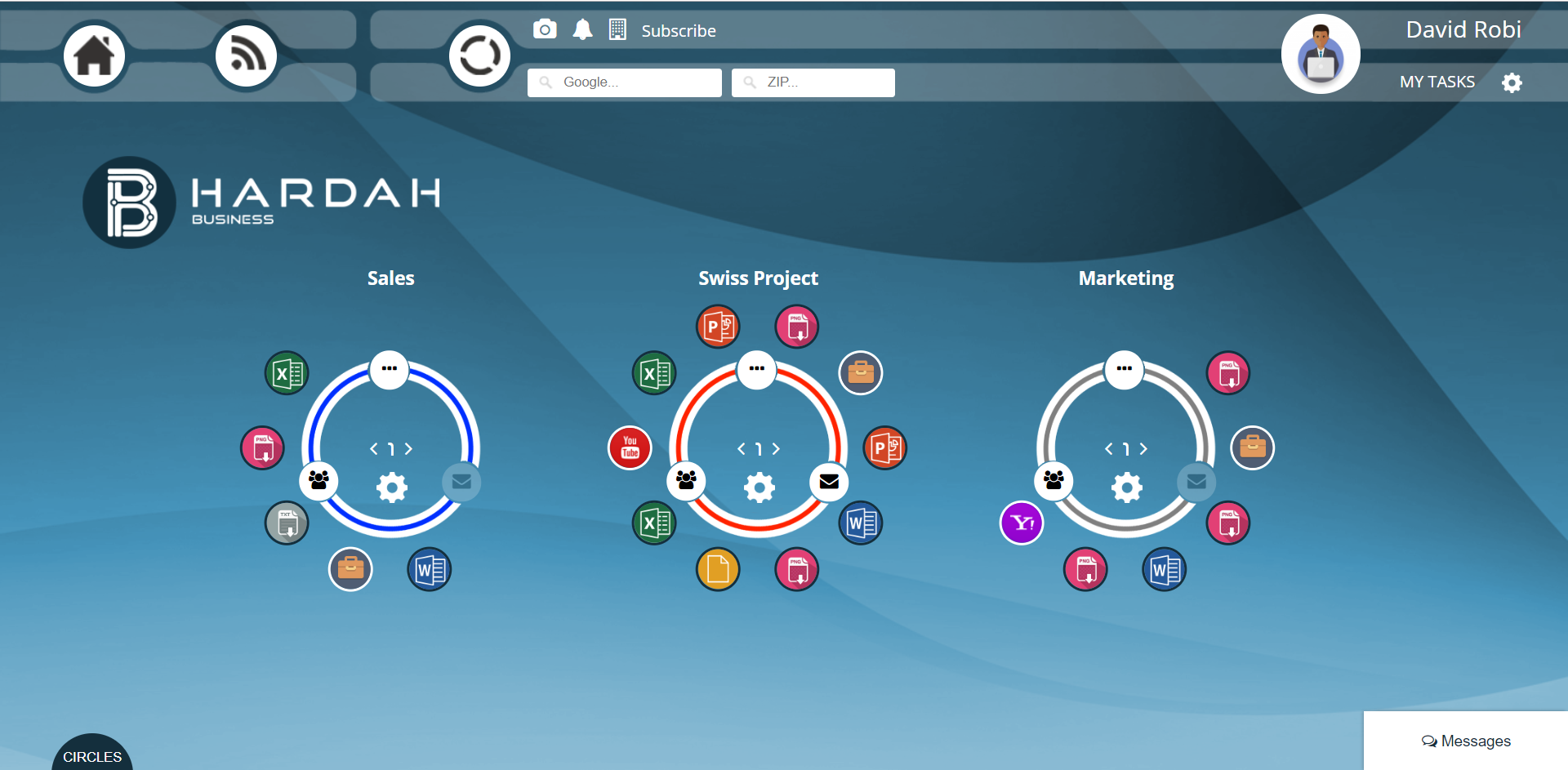Viewport: 1568px width, 770px height.
Task: Open briefcase item in Marketing circle
Action: 1253,447
